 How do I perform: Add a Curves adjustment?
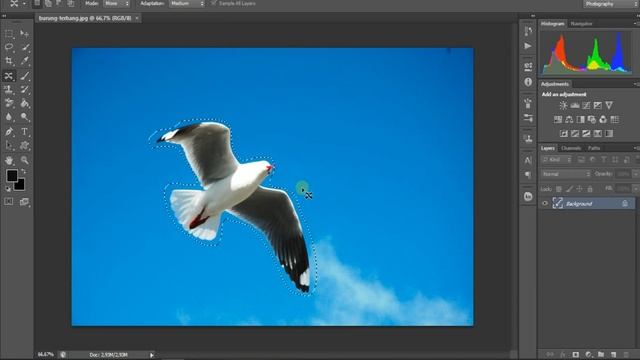tap(586, 105)
